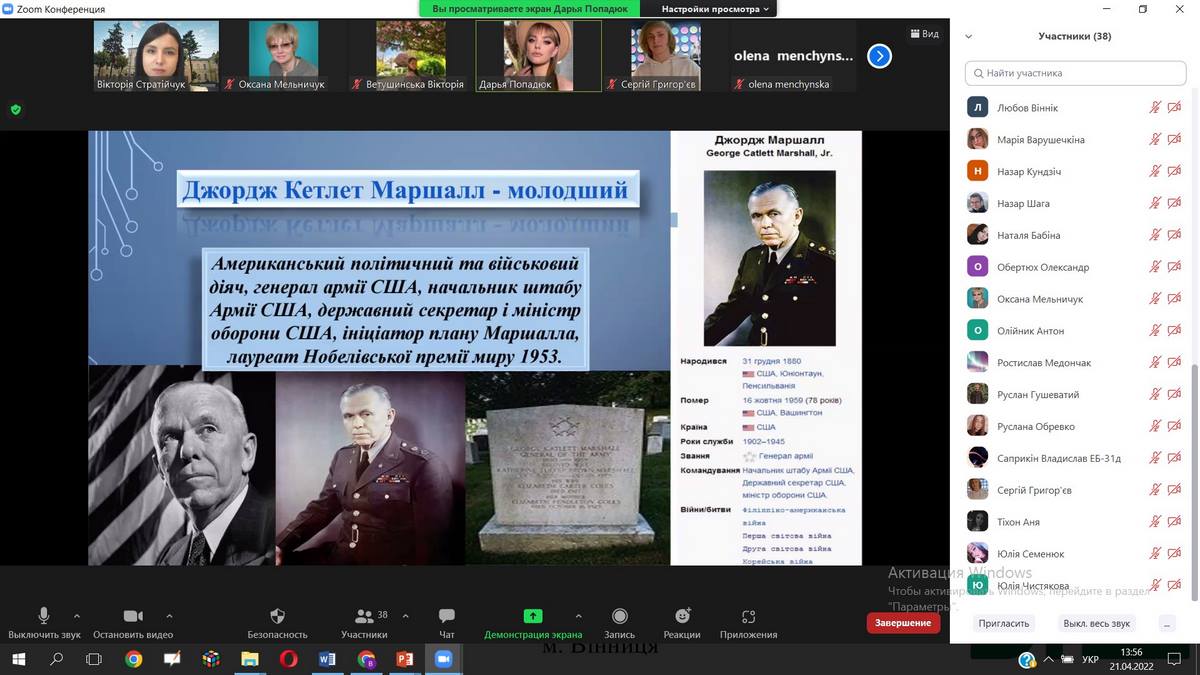
Task: Click the muted mic icon for Любов Вінник
Action: pos(1155,107)
